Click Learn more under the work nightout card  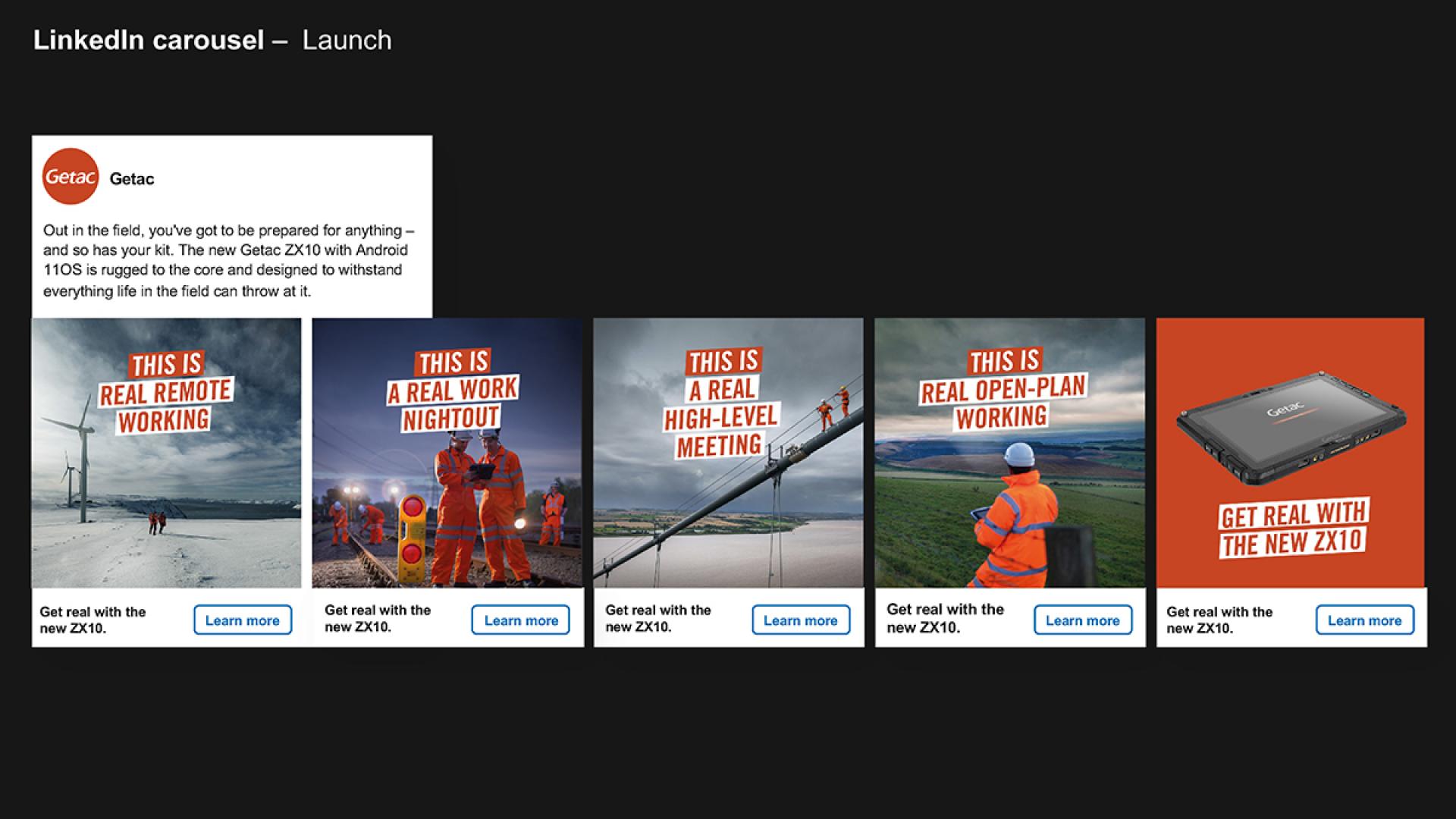521,620
